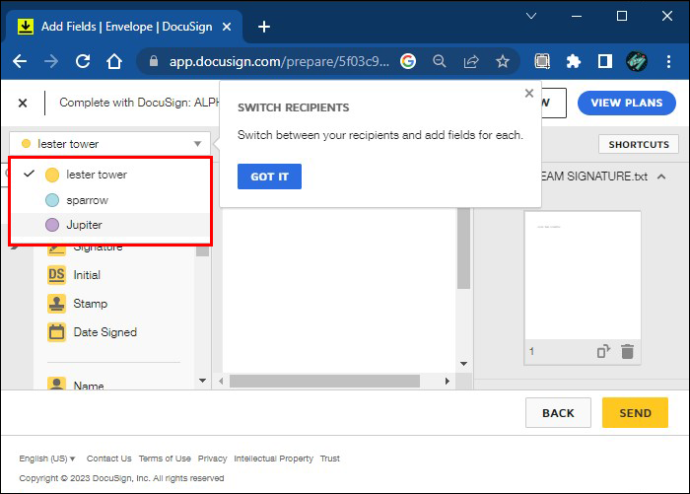Open the tab search chevron
Image resolution: width=690 pixels, height=494 pixels.
point(531,16)
